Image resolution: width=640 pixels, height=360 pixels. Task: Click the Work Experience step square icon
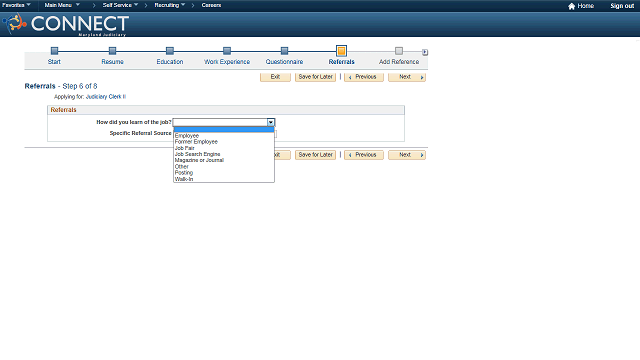(x=227, y=51)
